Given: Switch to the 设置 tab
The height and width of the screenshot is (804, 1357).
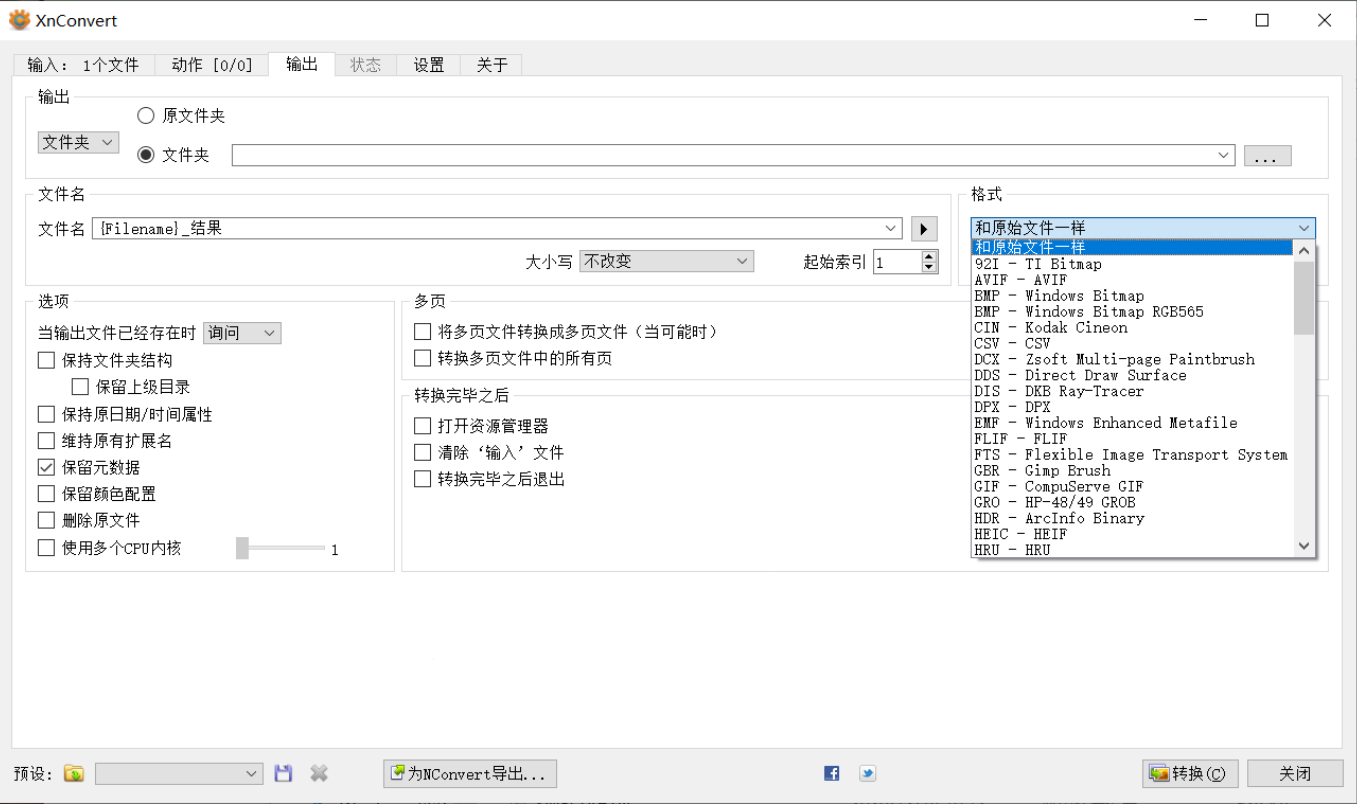Looking at the screenshot, I should [428, 64].
